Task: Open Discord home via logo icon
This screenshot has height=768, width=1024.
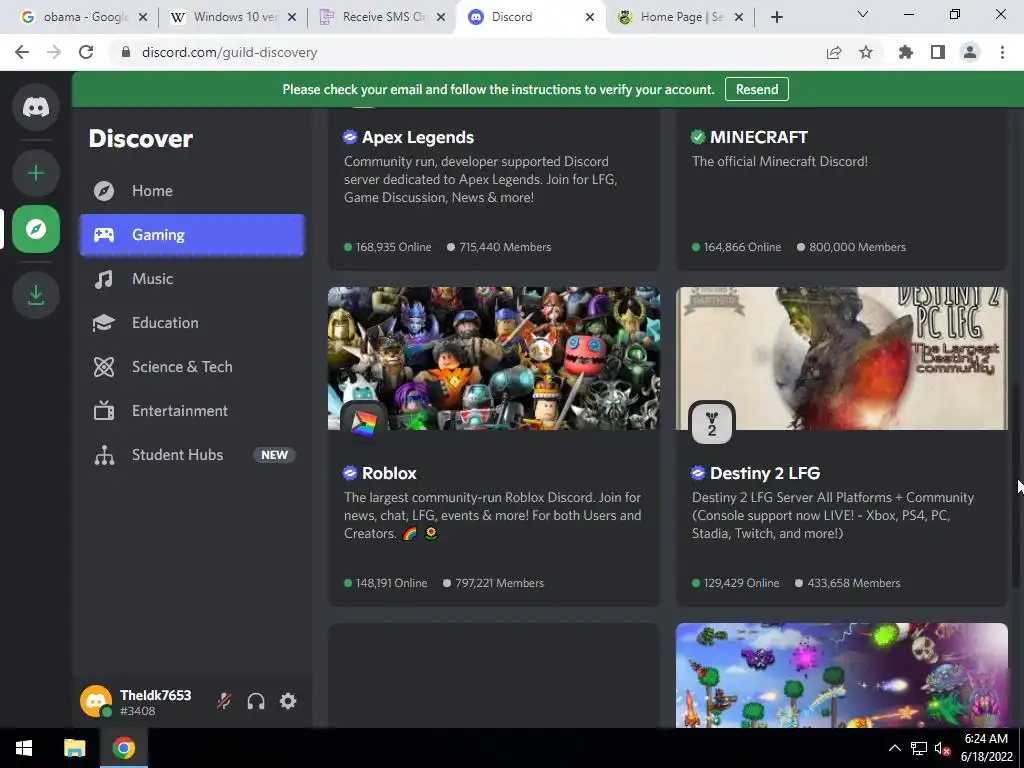Action: (x=36, y=106)
